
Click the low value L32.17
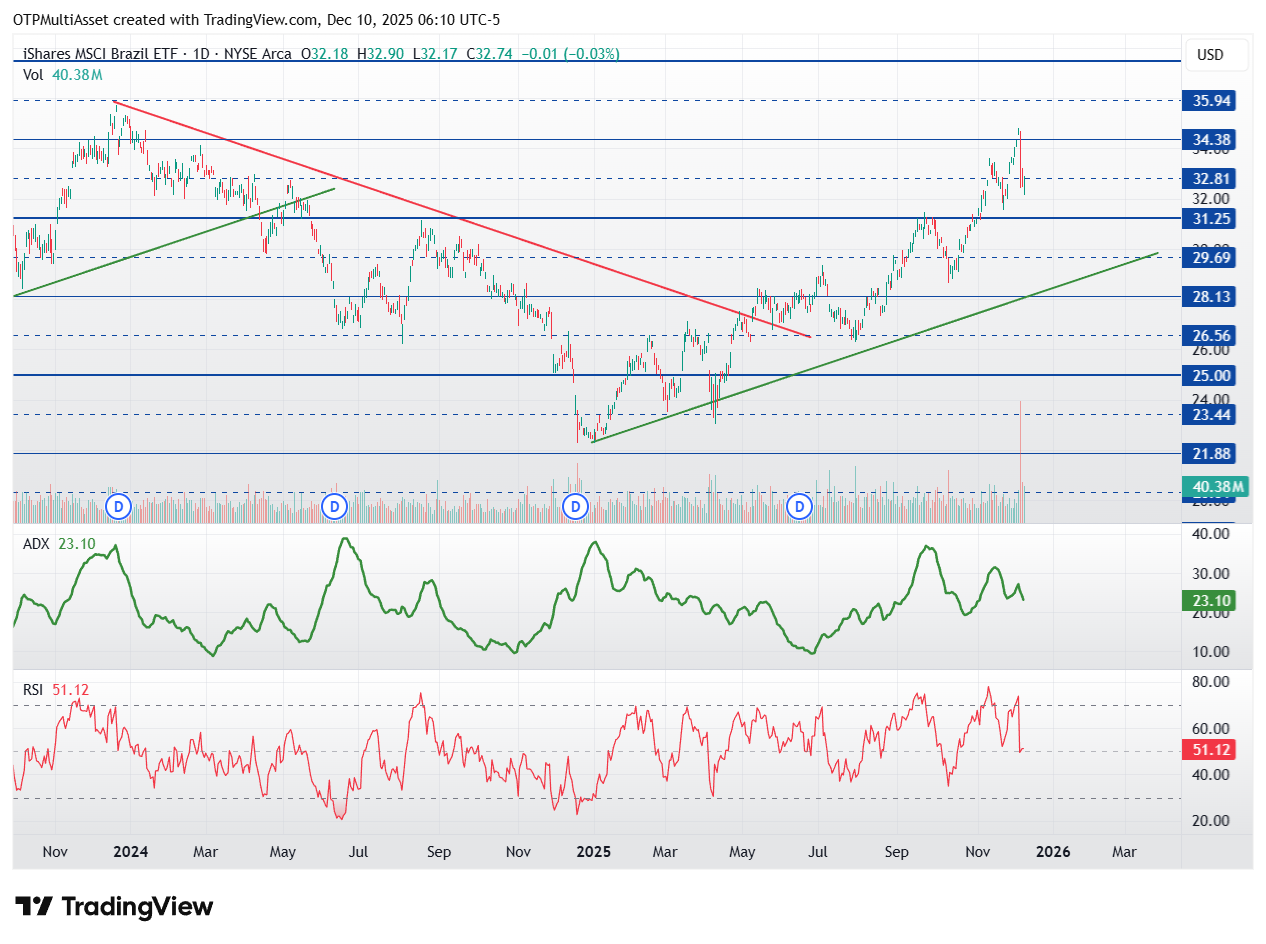coord(435,54)
